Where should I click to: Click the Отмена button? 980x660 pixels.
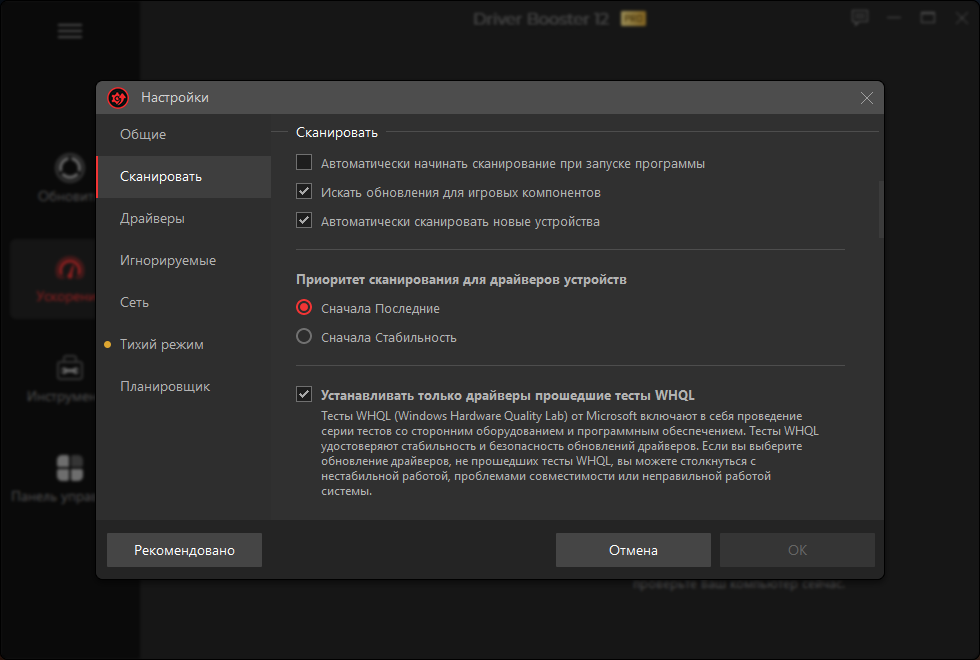[633, 550]
